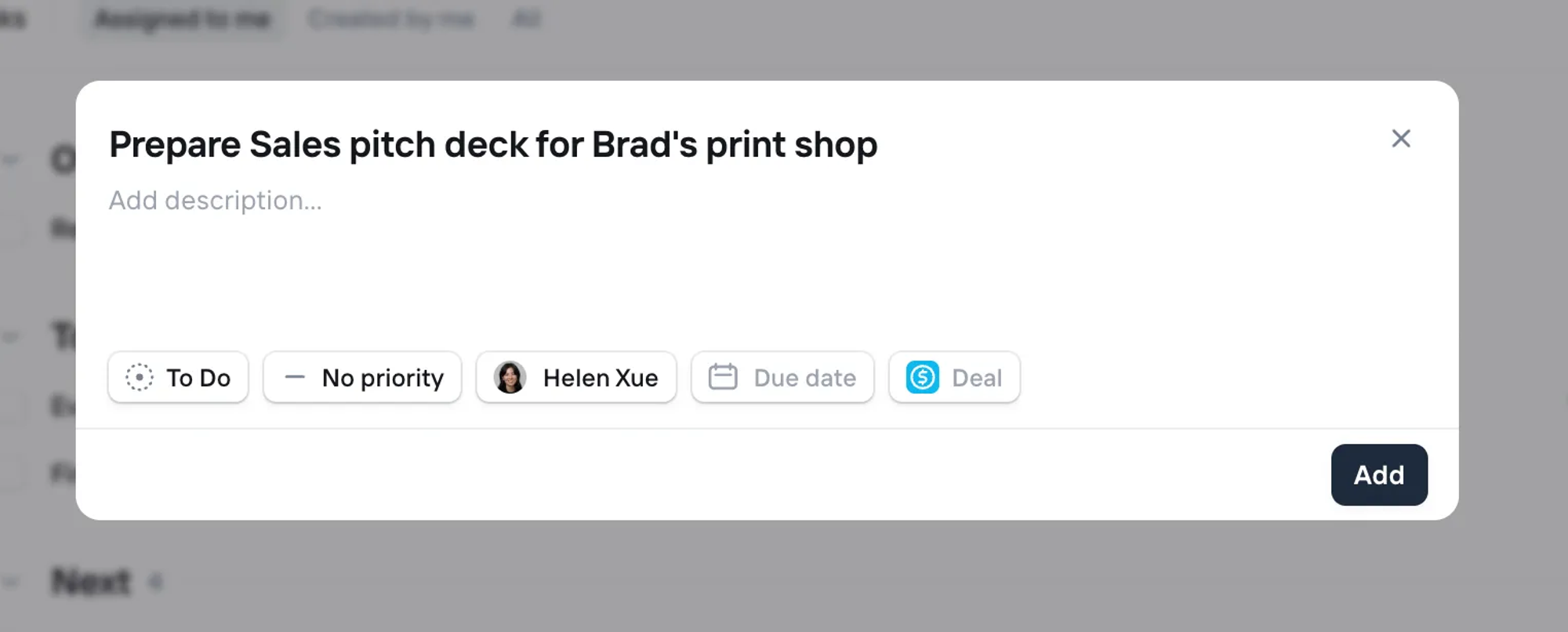This screenshot has height=632, width=1568.
Task: Click the Next section heading
Action: 91,583
